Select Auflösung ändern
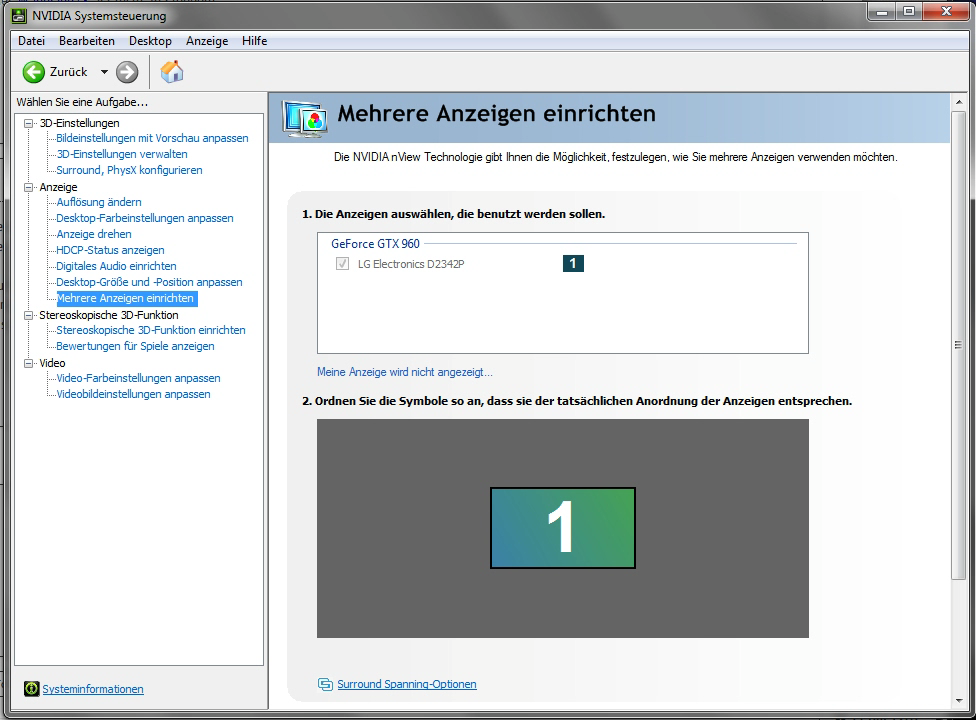This screenshot has width=976, height=720. 99,202
